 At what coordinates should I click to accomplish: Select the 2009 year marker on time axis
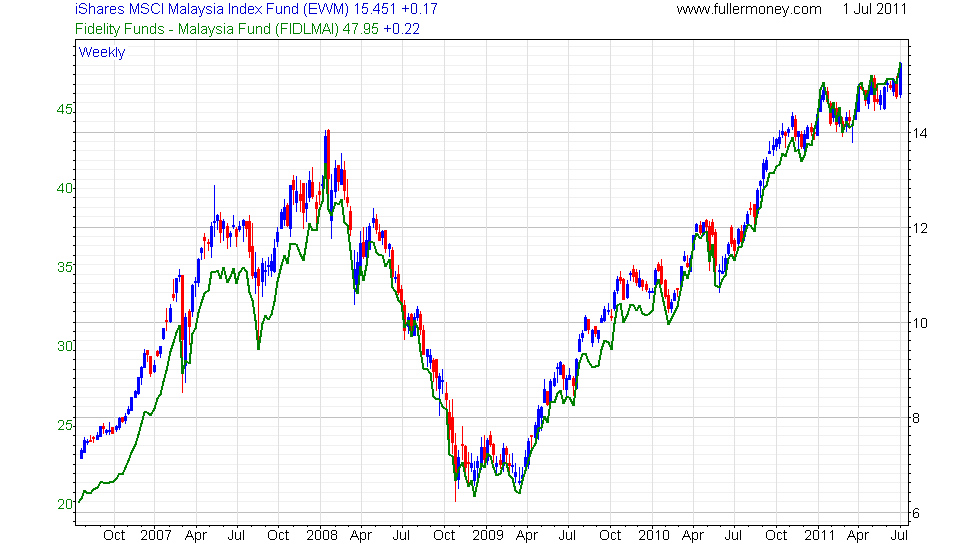coord(487,535)
